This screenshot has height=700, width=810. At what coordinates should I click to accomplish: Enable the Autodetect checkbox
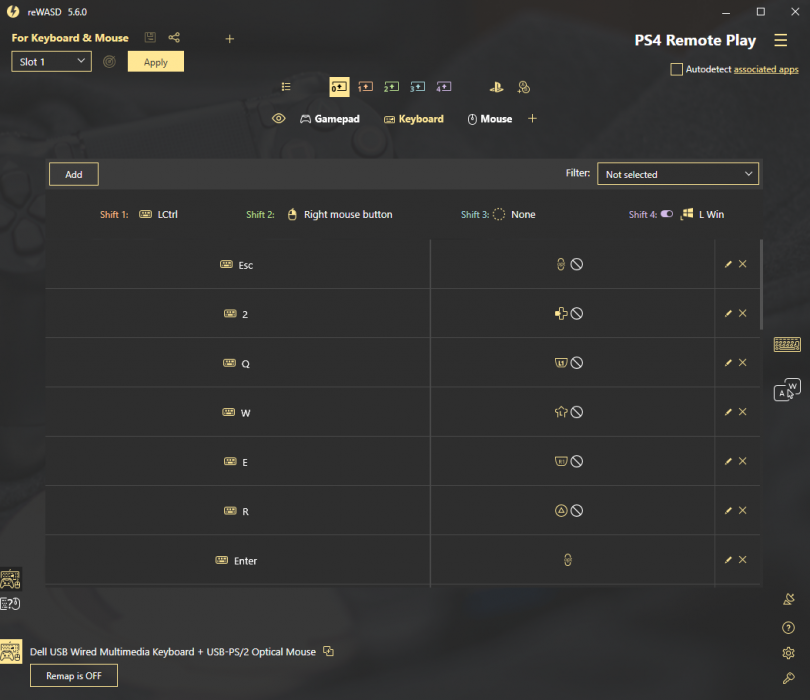[677, 70]
